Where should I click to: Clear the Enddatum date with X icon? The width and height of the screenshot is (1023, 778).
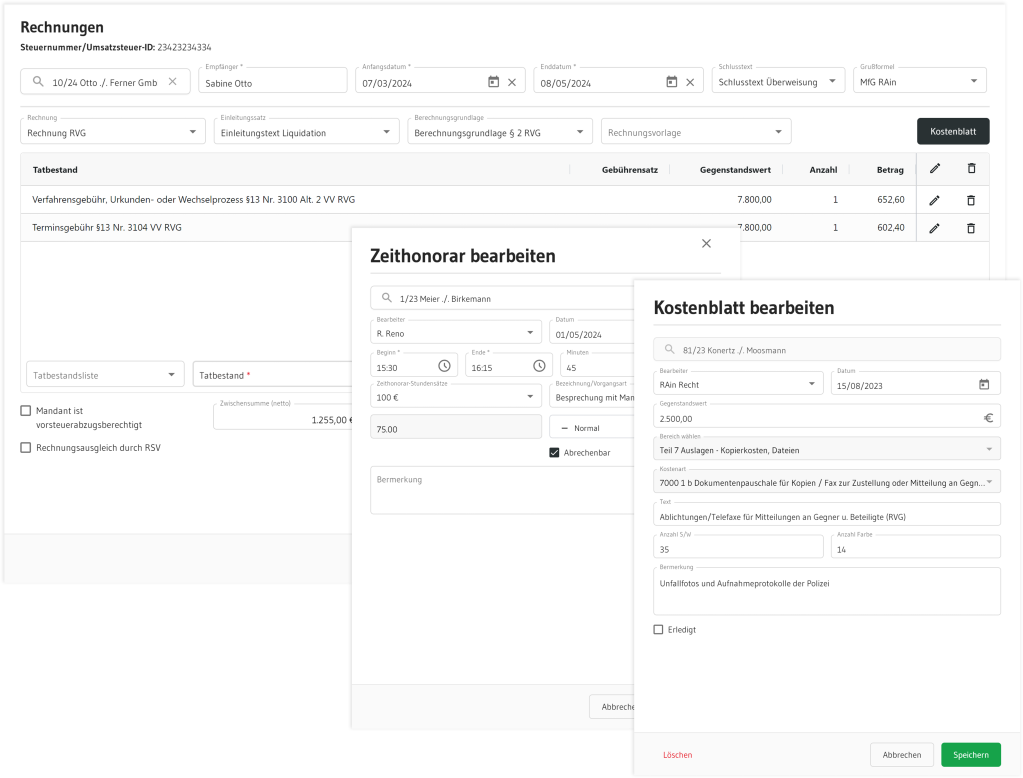click(x=690, y=82)
